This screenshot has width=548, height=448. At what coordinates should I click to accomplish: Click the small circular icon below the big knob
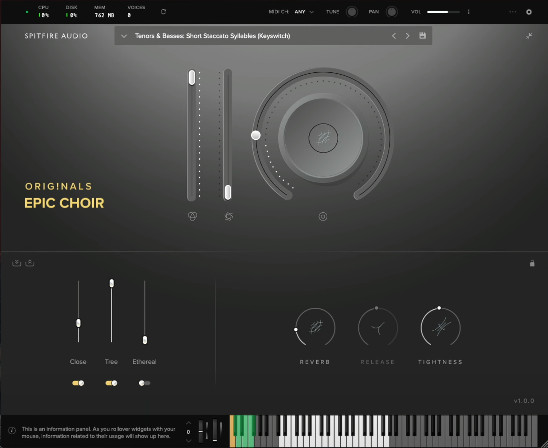coord(323,217)
